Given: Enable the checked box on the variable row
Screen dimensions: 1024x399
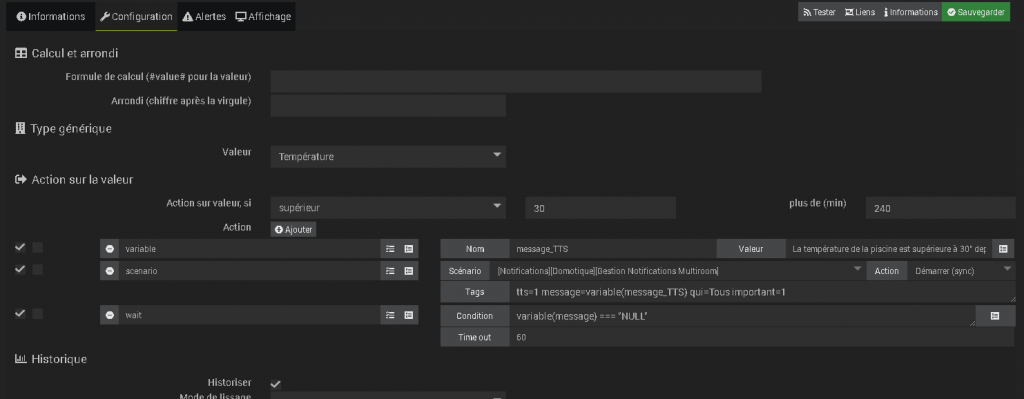Looking at the screenshot, I should point(20,247).
